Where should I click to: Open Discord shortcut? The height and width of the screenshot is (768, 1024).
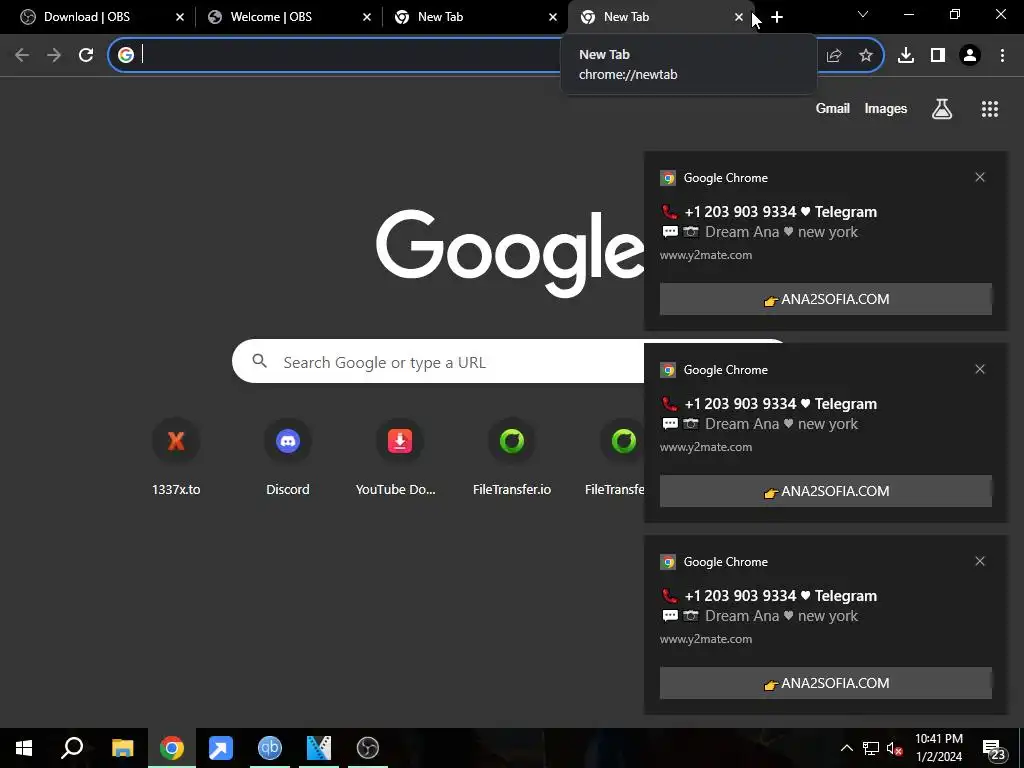pos(287,457)
